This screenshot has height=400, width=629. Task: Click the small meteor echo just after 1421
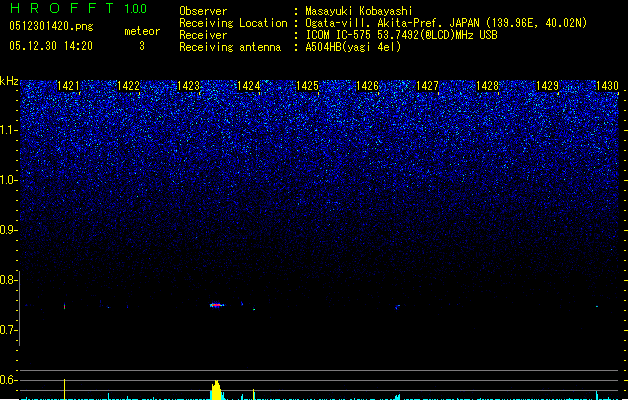click(x=64, y=307)
